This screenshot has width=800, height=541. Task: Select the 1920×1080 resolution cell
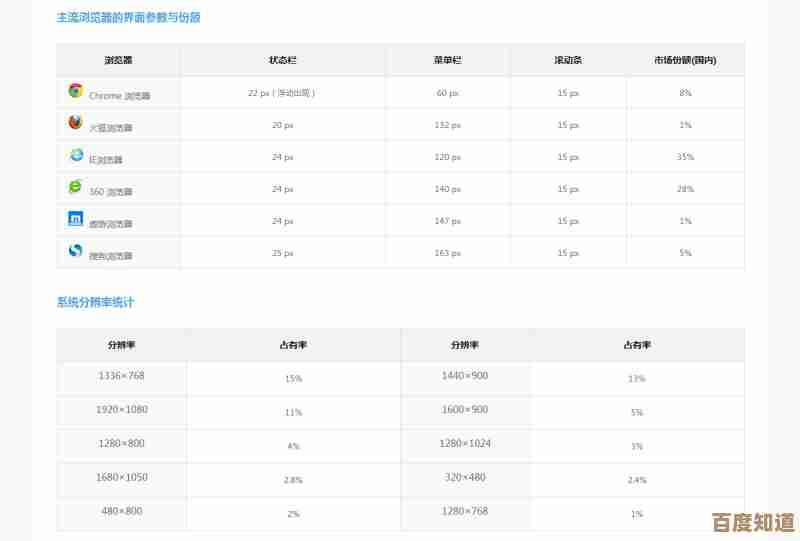click(122, 410)
